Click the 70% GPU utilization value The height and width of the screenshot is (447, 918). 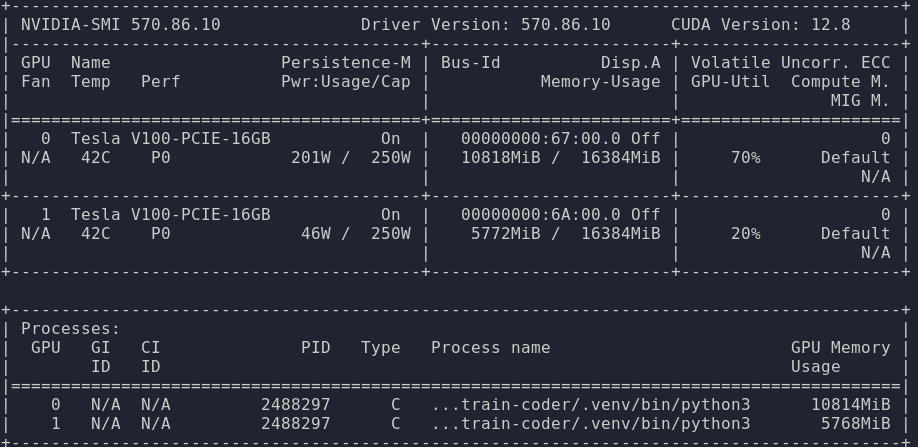click(746, 158)
